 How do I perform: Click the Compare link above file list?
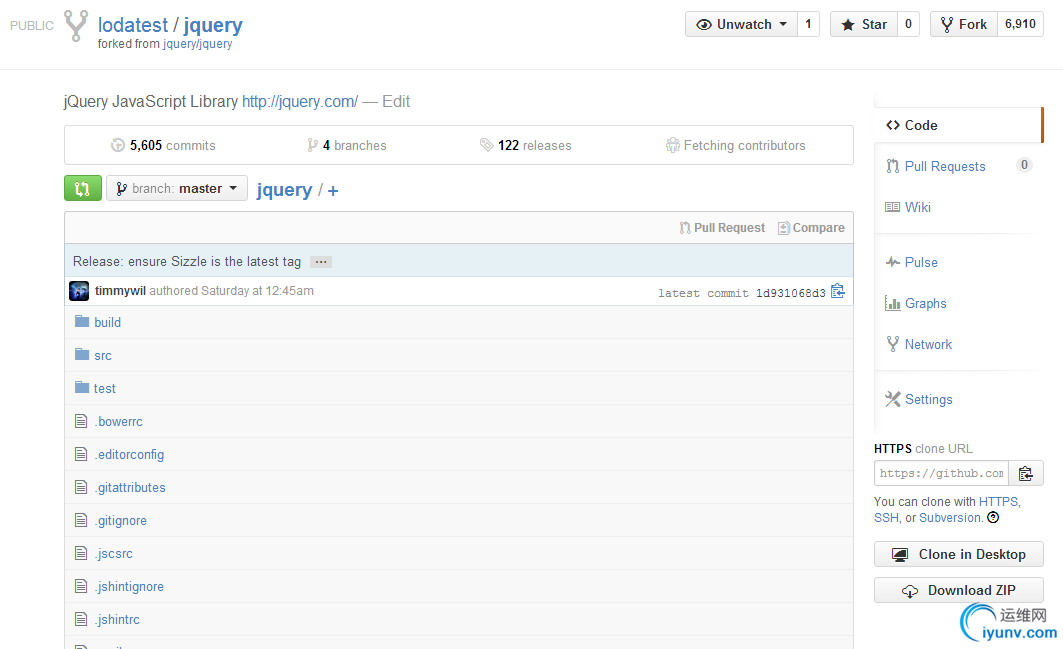click(x=811, y=228)
